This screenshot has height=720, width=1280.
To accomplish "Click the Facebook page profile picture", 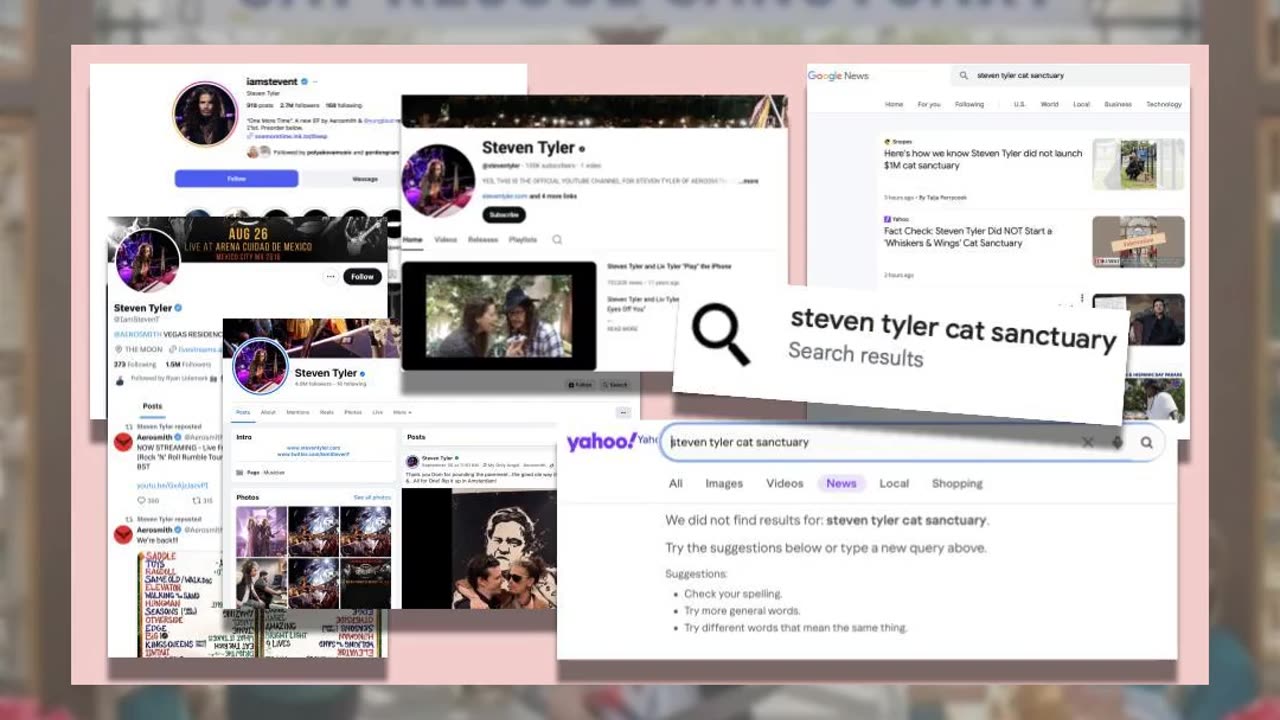I will [x=261, y=367].
